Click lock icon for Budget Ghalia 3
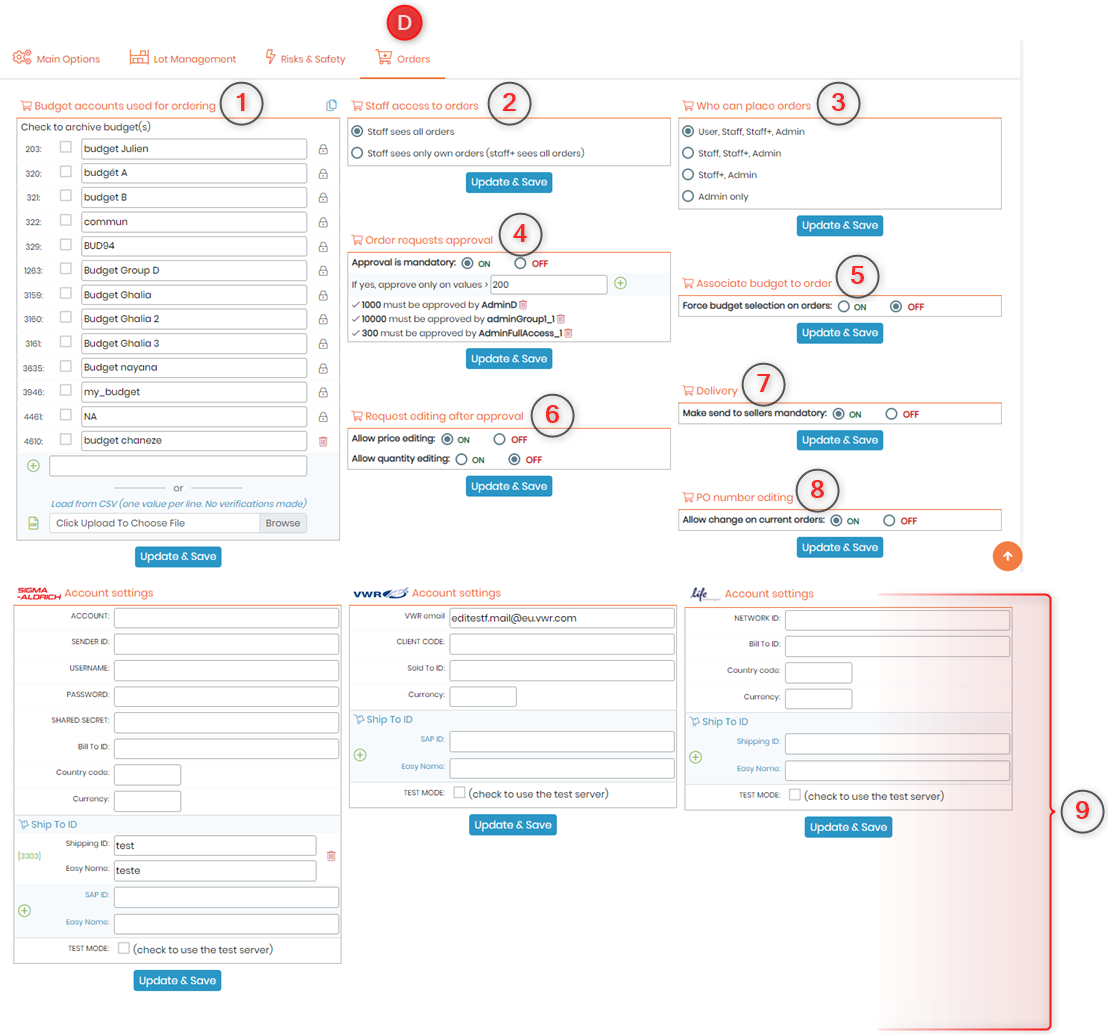 pyautogui.click(x=323, y=343)
